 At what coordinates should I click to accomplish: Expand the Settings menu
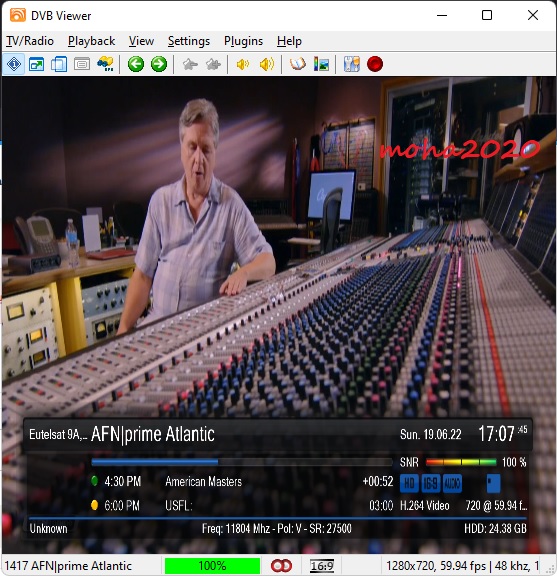tap(189, 41)
